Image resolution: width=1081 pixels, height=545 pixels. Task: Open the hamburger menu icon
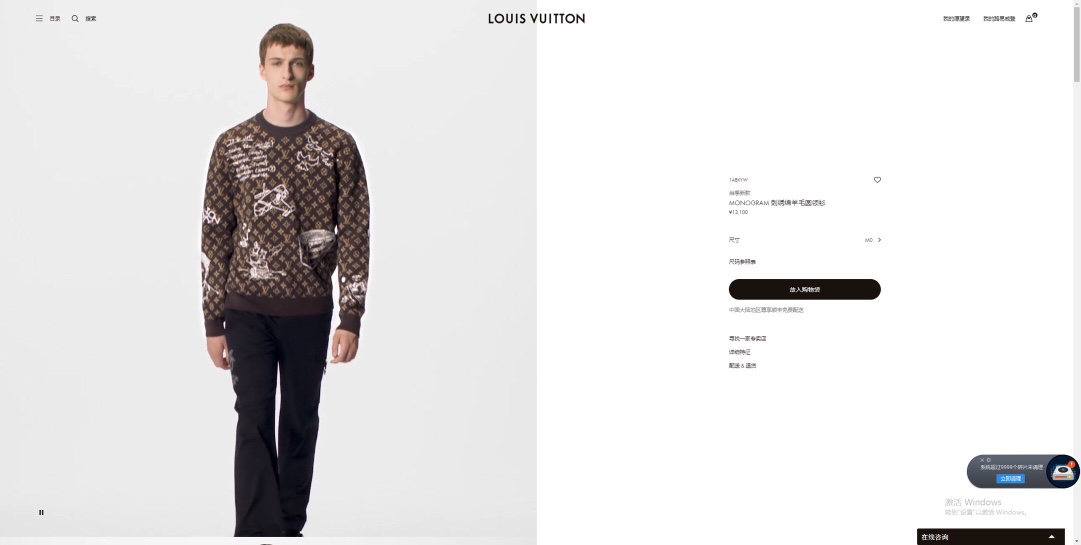(x=39, y=19)
